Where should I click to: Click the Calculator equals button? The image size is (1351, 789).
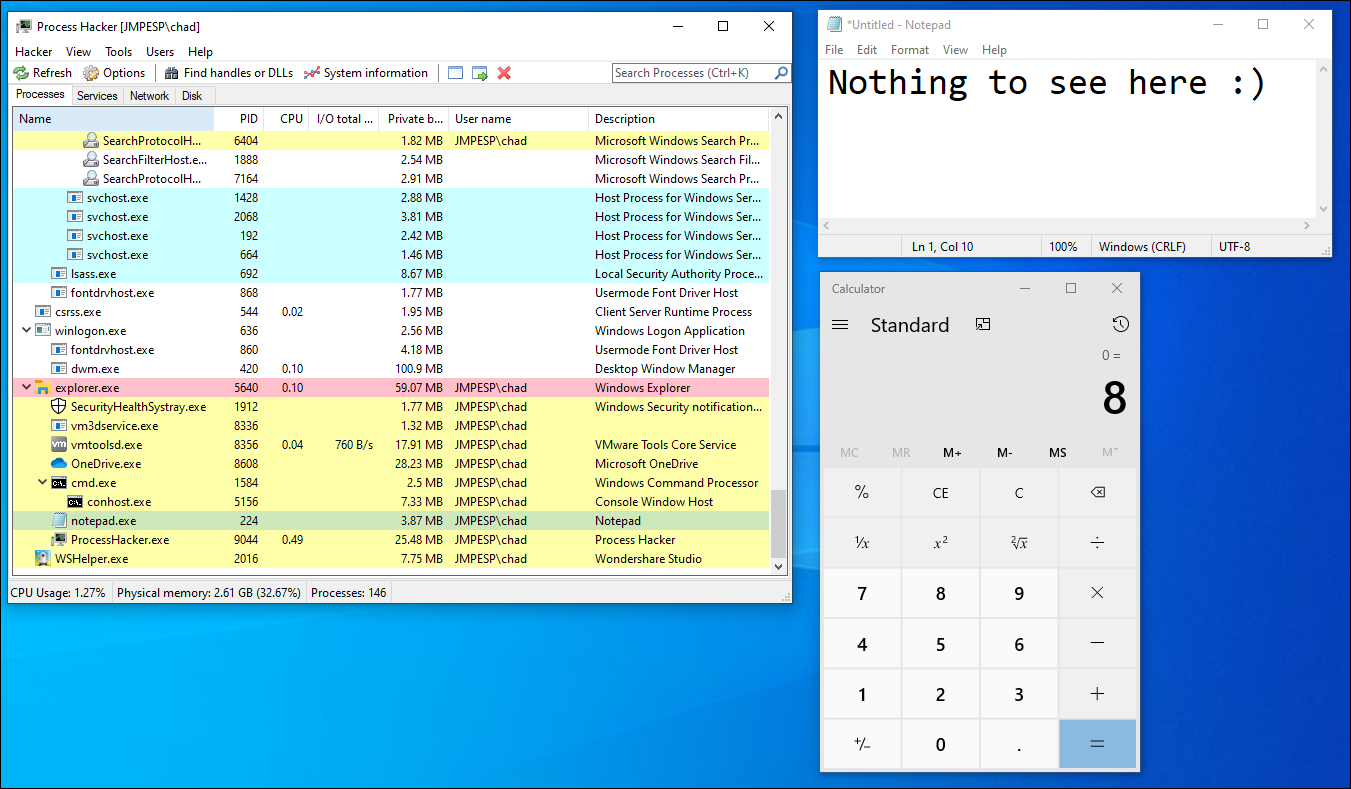(x=1098, y=744)
